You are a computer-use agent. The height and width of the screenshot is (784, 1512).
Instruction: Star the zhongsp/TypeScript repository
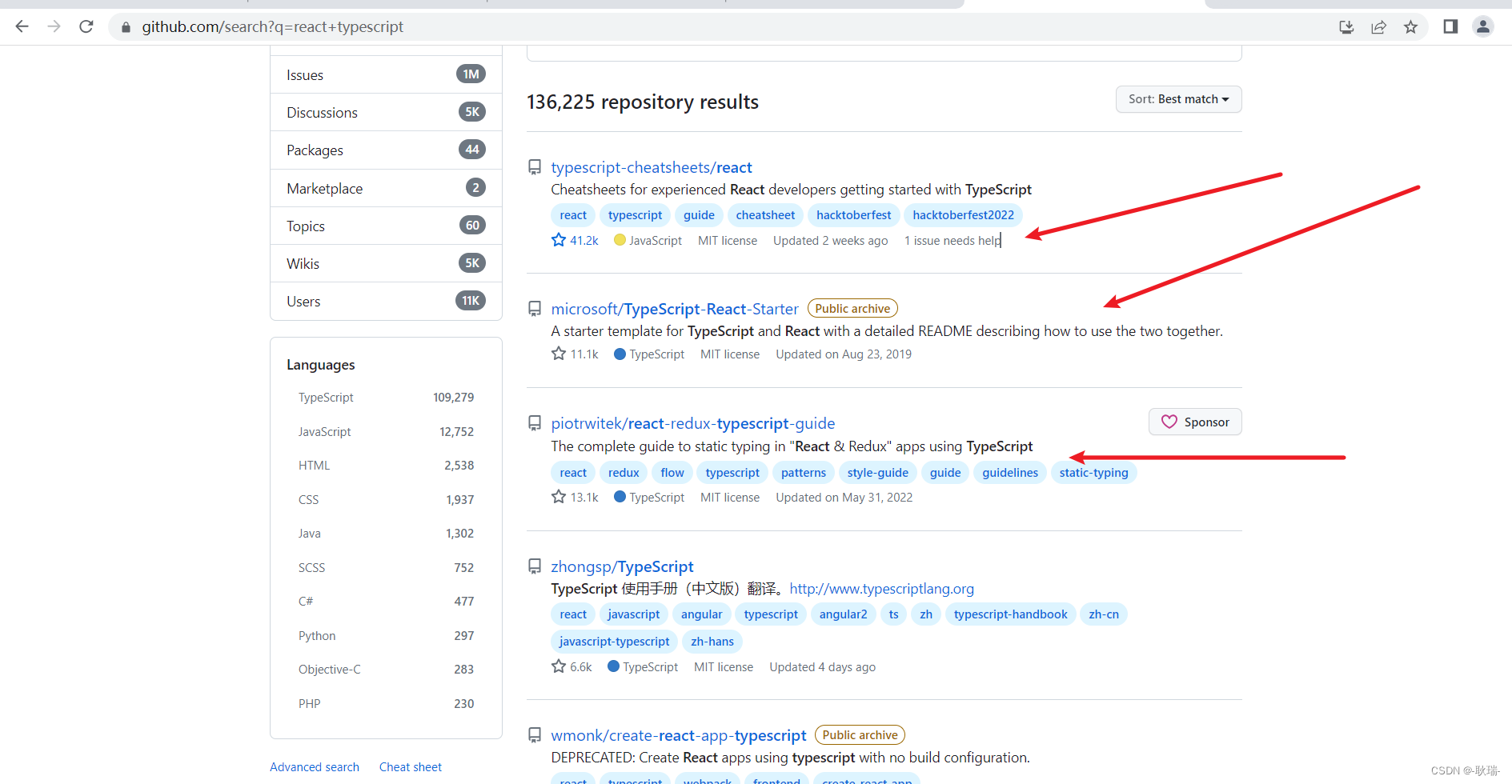[x=559, y=666]
